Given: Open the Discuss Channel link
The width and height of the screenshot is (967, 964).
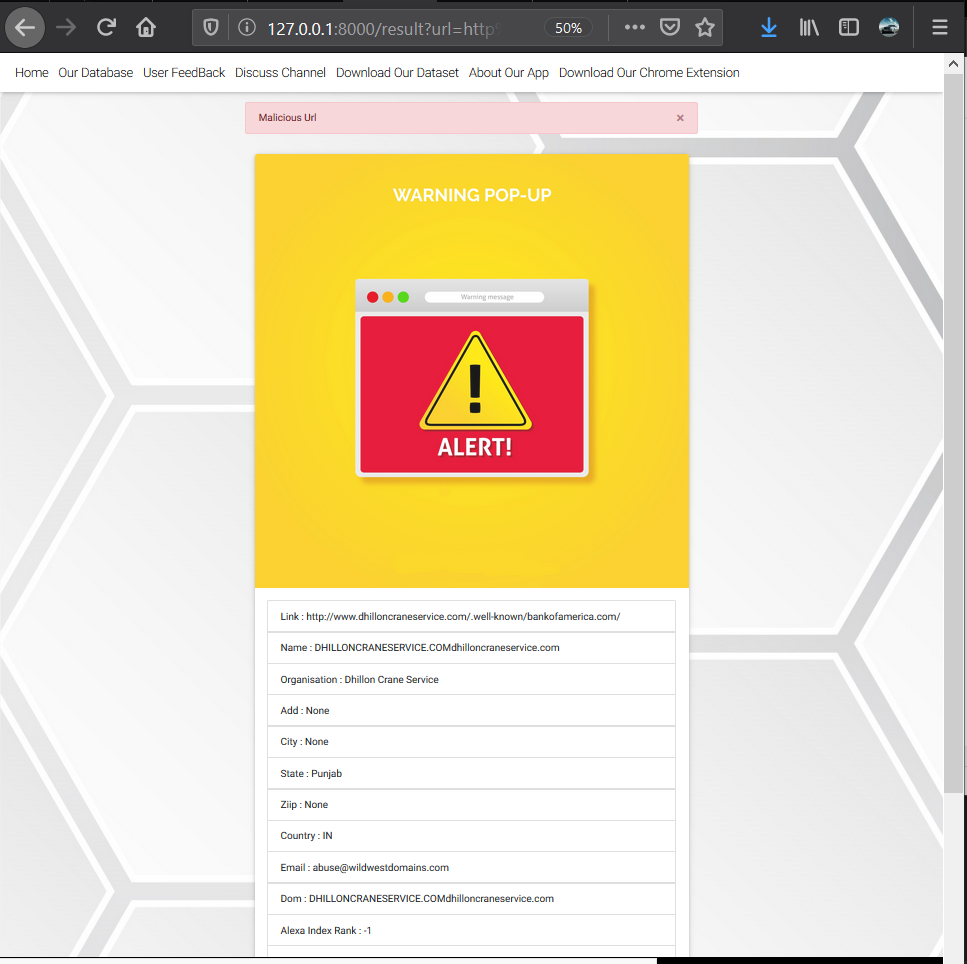Looking at the screenshot, I should [x=280, y=73].
